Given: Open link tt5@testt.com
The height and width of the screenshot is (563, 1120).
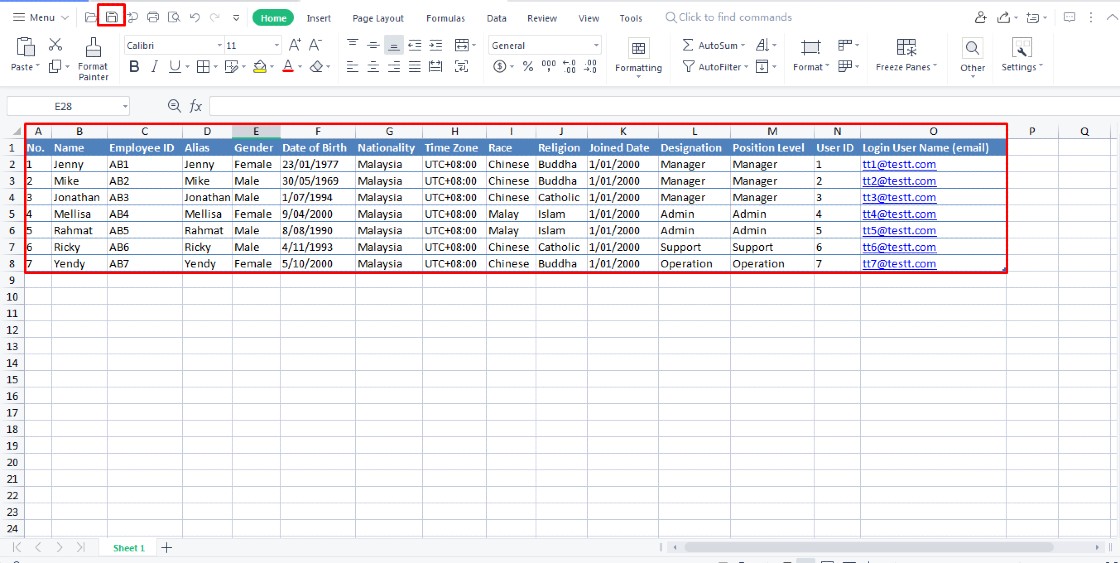Looking at the screenshot, I should [x=899, y=230].
